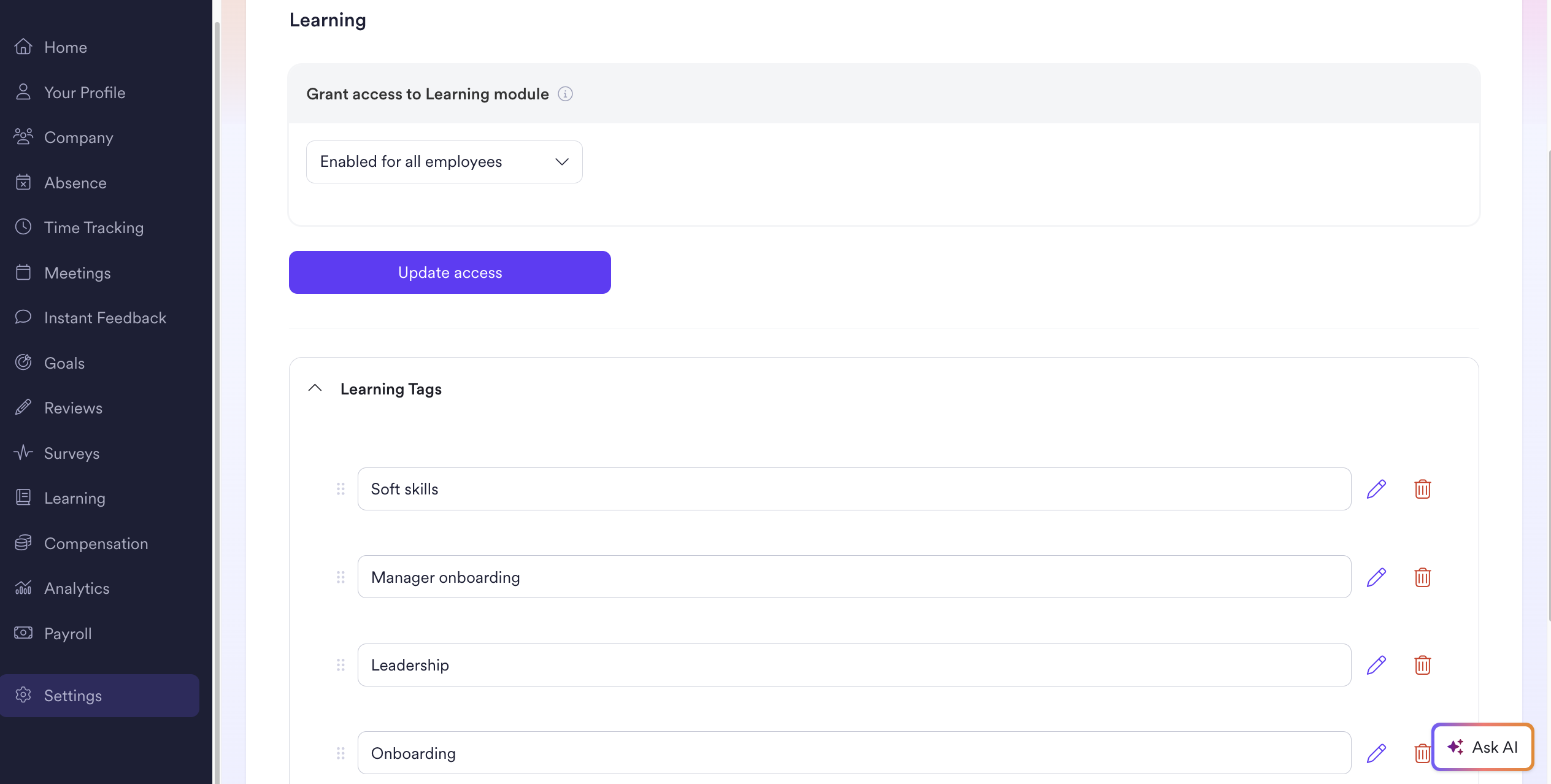Image resolution: width=1551 pixels, height=784 pixels.
Task: Click the info icon beside Grant access heading
Action: 565,94
